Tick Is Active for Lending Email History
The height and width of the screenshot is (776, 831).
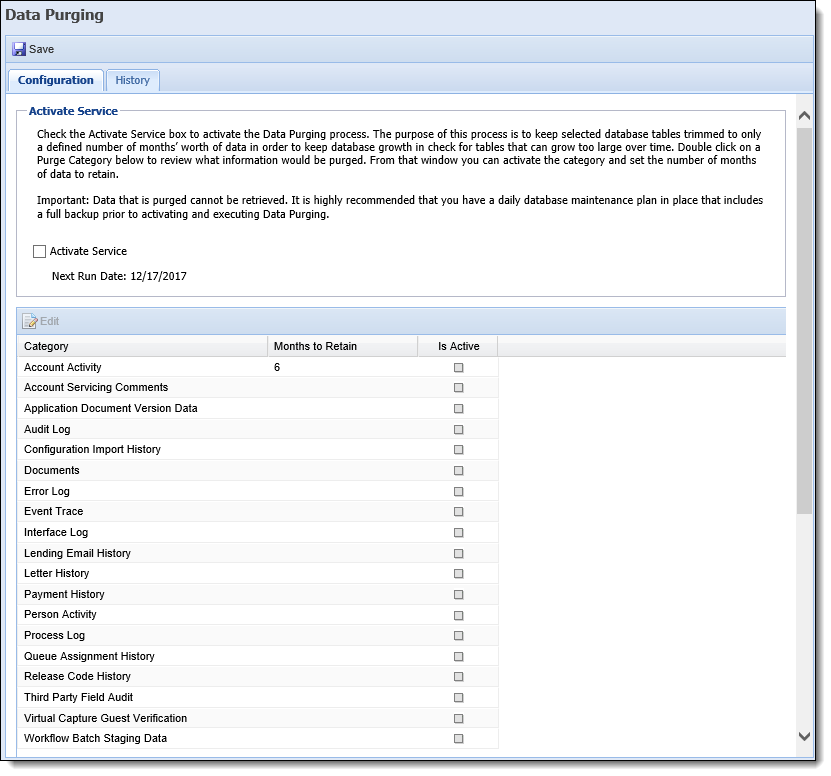point(458,553)
